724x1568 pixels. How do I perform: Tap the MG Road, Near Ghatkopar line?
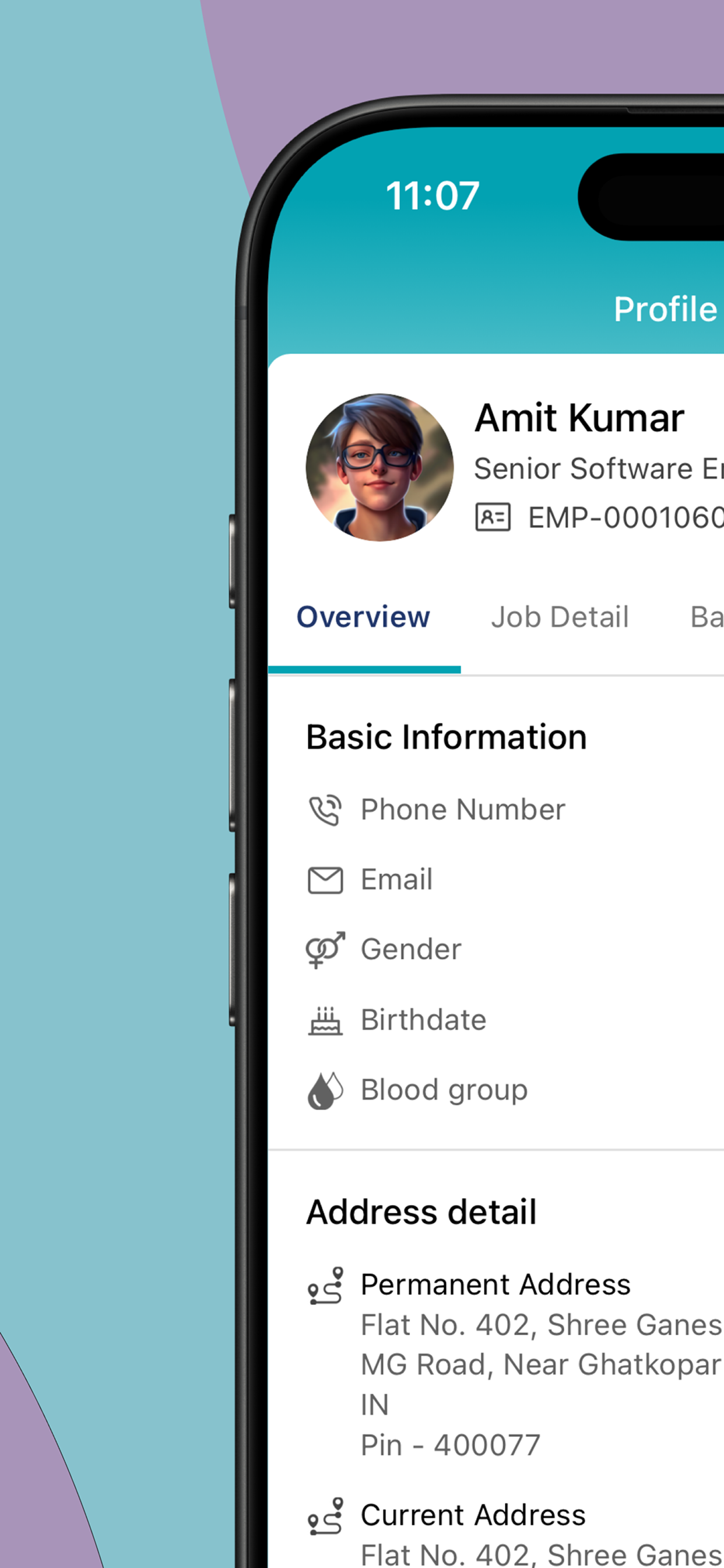tap(542, 1366)
